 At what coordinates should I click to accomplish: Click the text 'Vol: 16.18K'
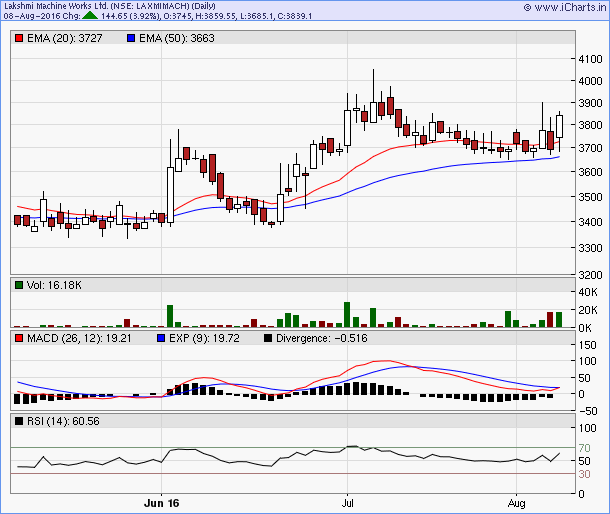pyautogui.click(x=54, y=285)
